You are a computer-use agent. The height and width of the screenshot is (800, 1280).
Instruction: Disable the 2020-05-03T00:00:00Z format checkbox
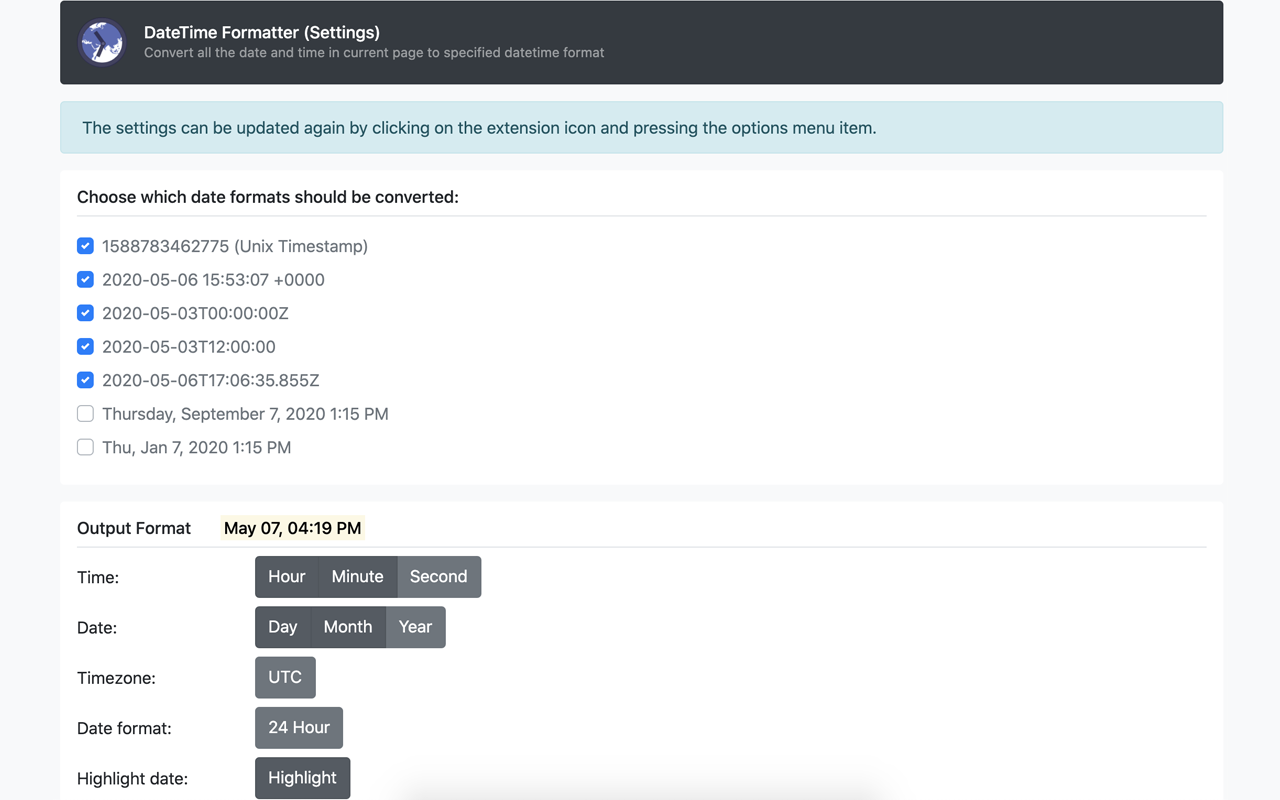85,313
